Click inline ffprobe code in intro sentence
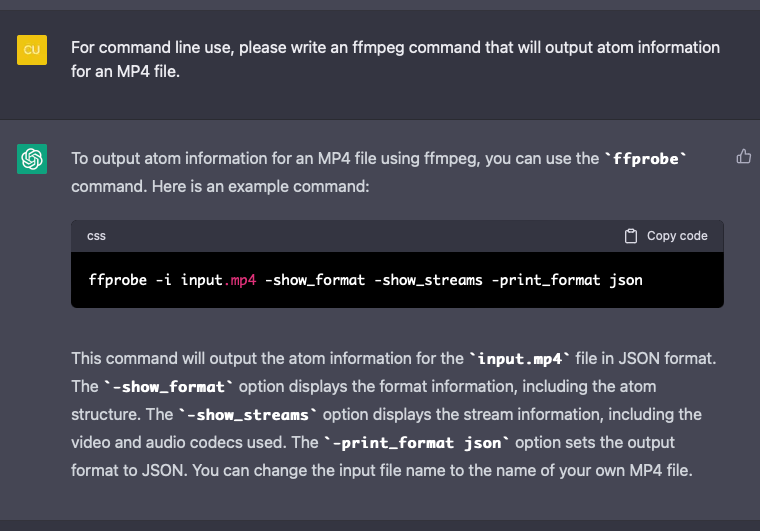 pyautogui.click(x=649, y=159)
